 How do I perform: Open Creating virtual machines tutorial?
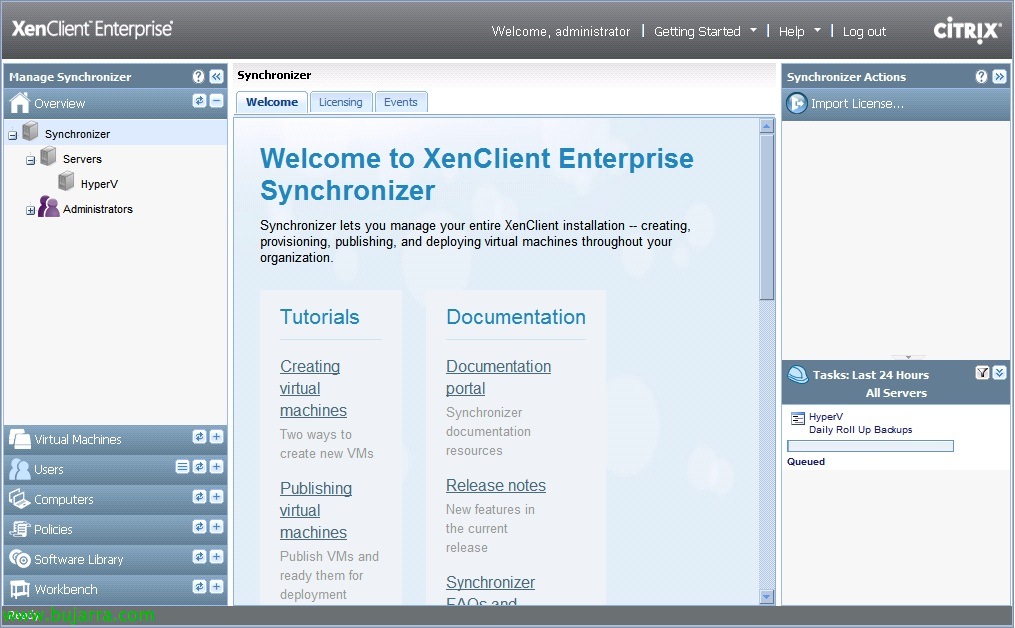[313, 388]
